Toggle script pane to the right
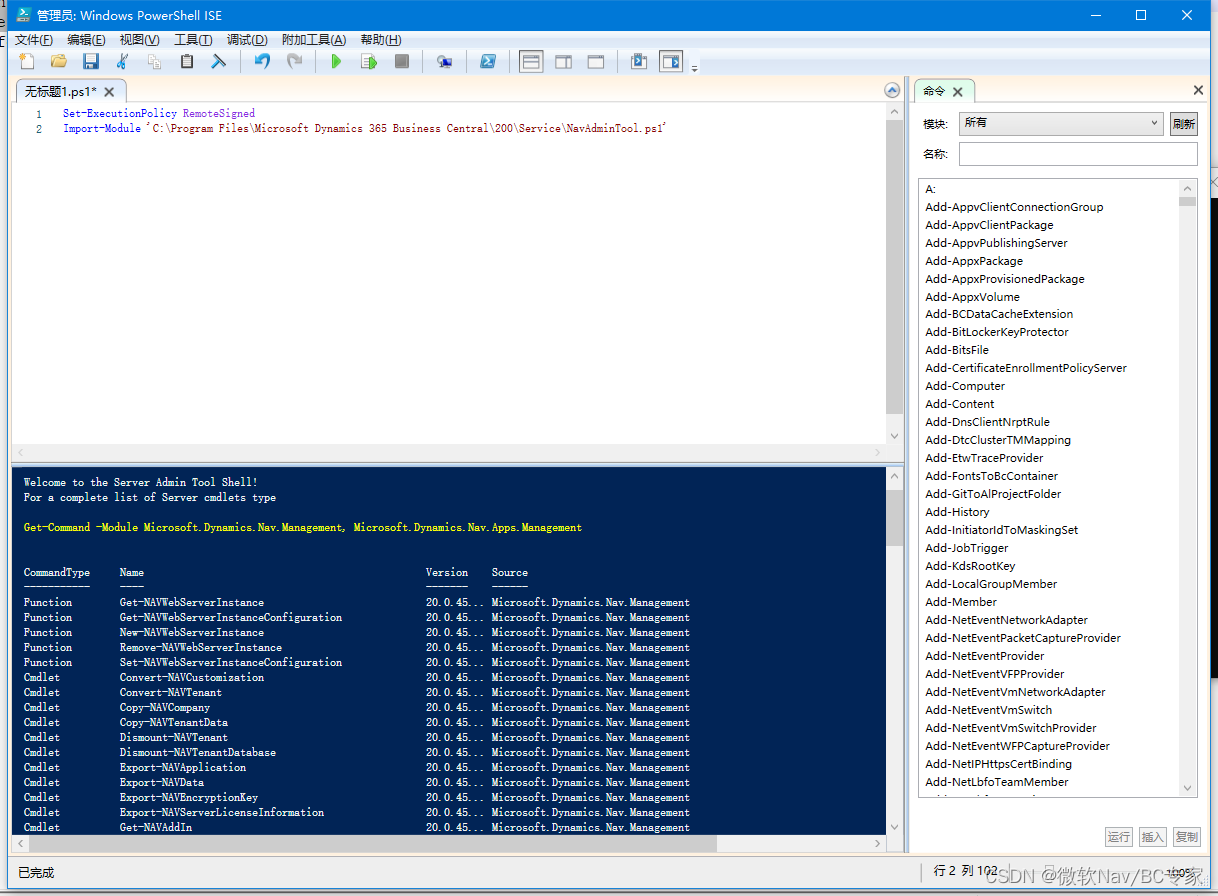 563,61
